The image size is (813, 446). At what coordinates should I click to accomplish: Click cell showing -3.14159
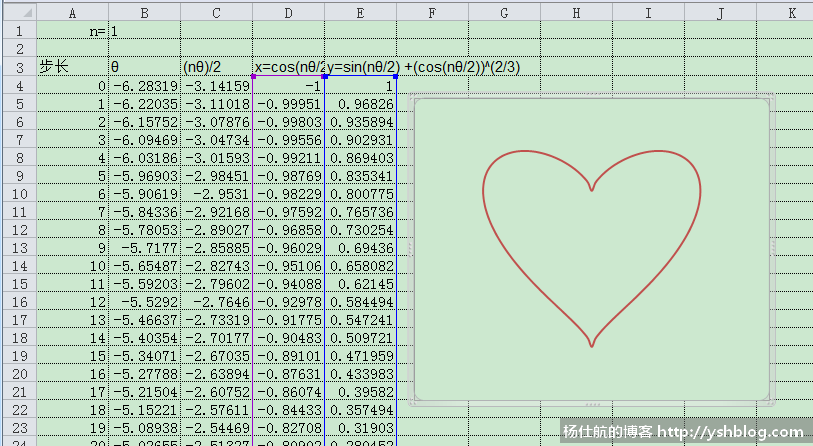(217, 85)
